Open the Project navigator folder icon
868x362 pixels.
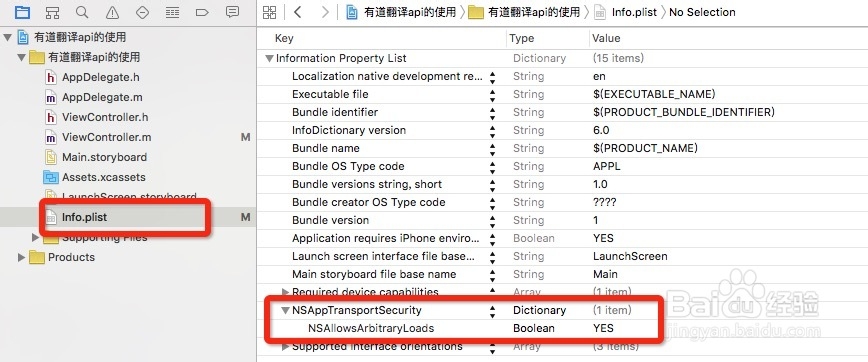[x=22, y=12]
